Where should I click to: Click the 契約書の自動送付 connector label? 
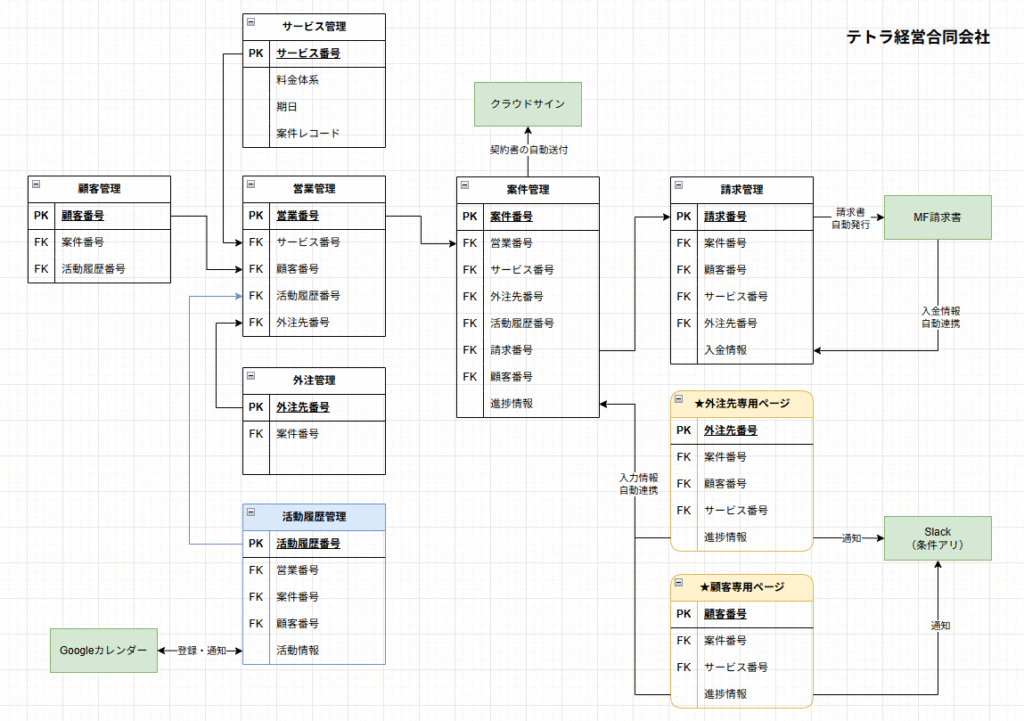coord(526,150)
